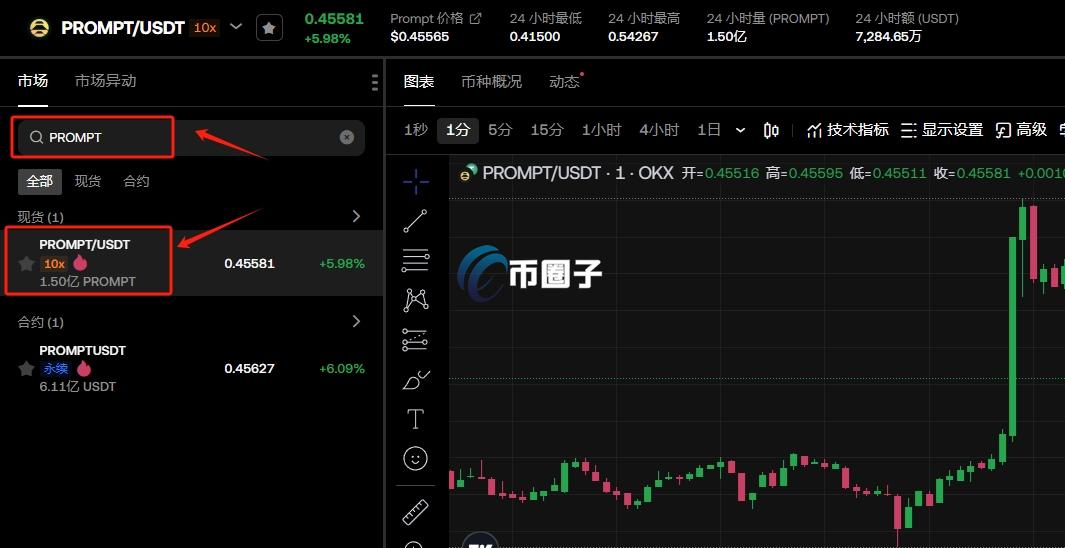Viewport: 1065px width, 548px height.
Task: Star the PROMPTUSDT perpetual row
Action: point(26,369)
